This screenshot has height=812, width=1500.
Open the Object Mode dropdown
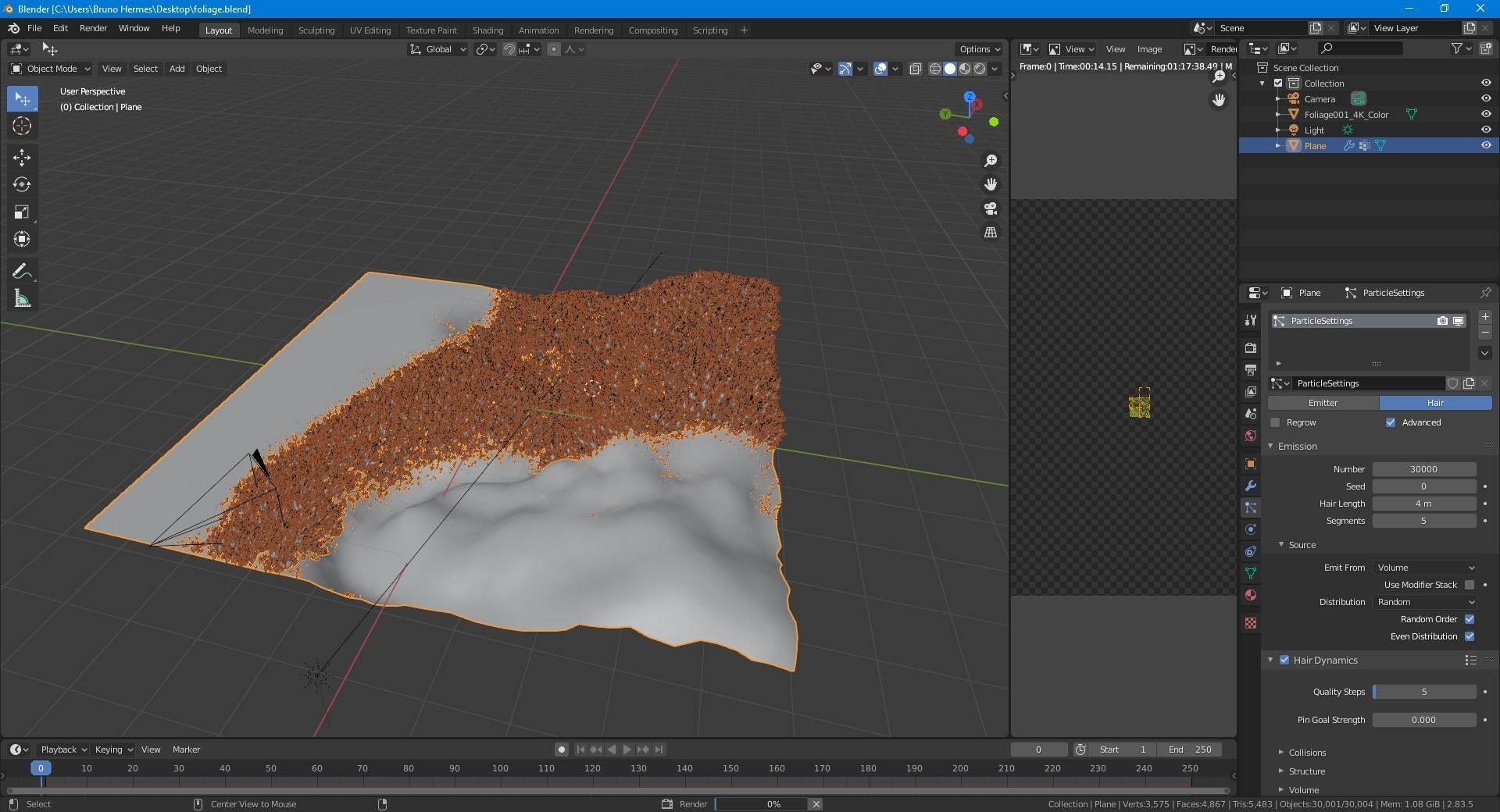point(50,69)
